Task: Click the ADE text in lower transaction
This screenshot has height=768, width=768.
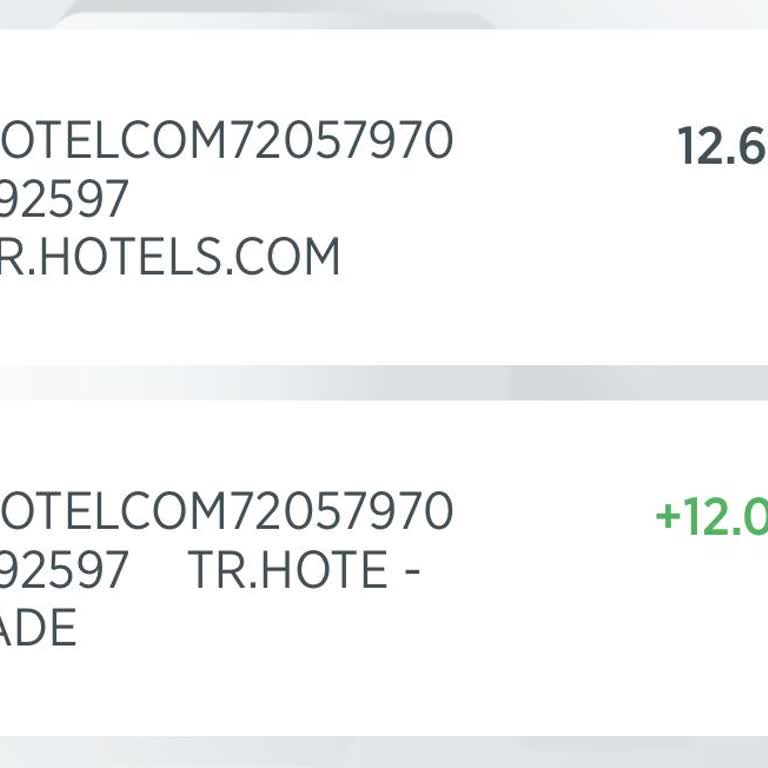Action: coord(38,628)
